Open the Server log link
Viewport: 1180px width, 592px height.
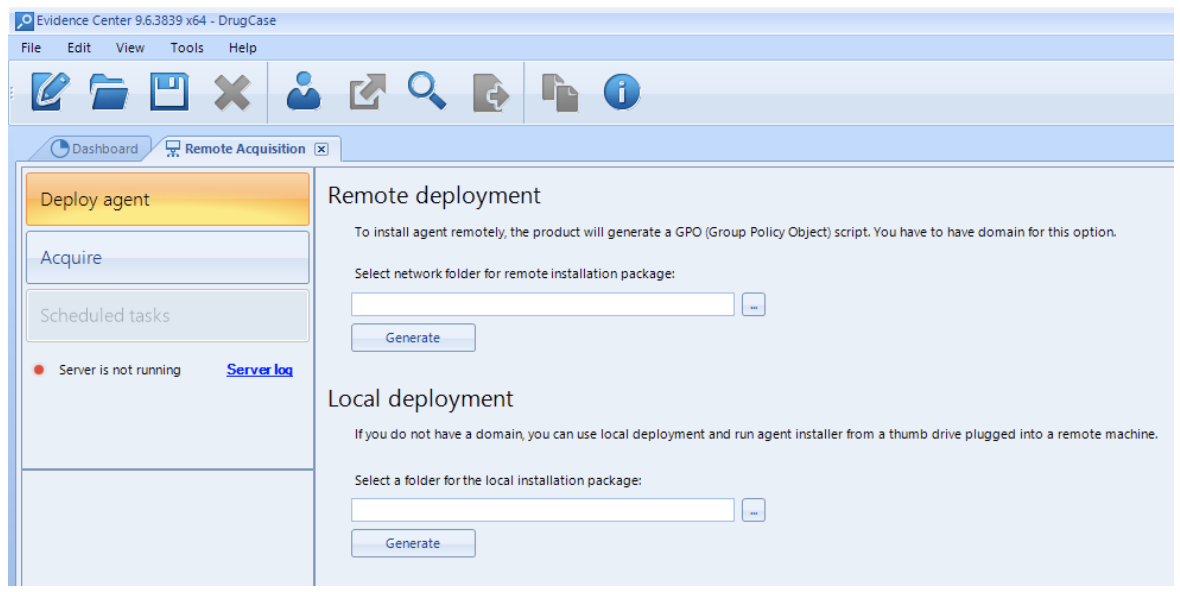click(260, 369)
